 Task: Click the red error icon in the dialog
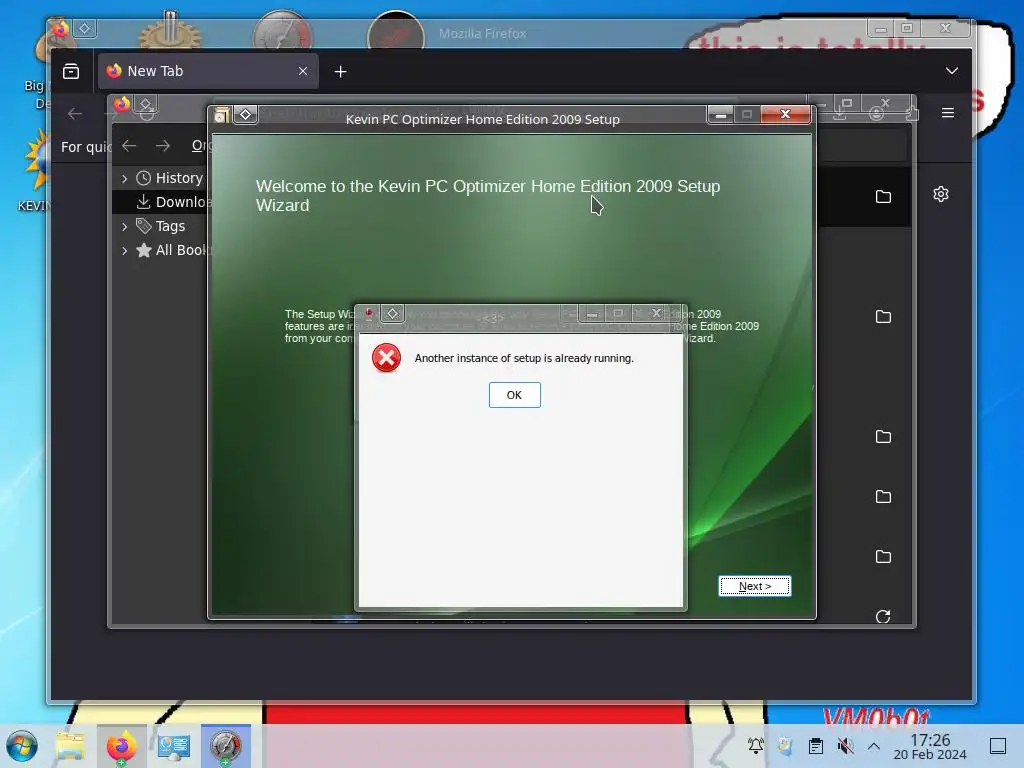pos(386,358)
